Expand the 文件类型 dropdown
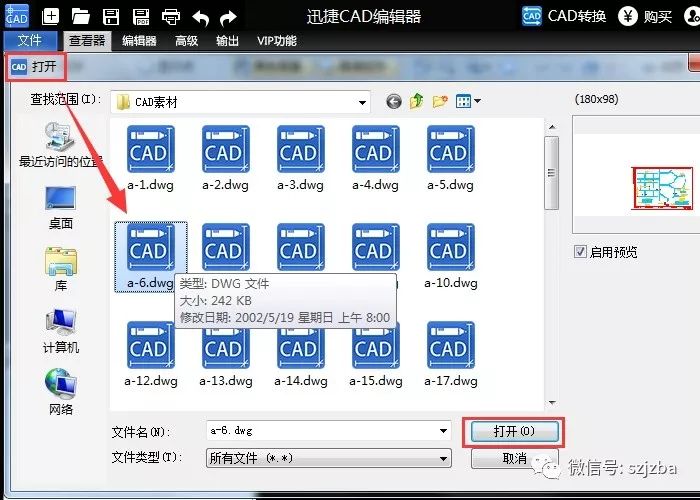 click(x=443, y=458)
